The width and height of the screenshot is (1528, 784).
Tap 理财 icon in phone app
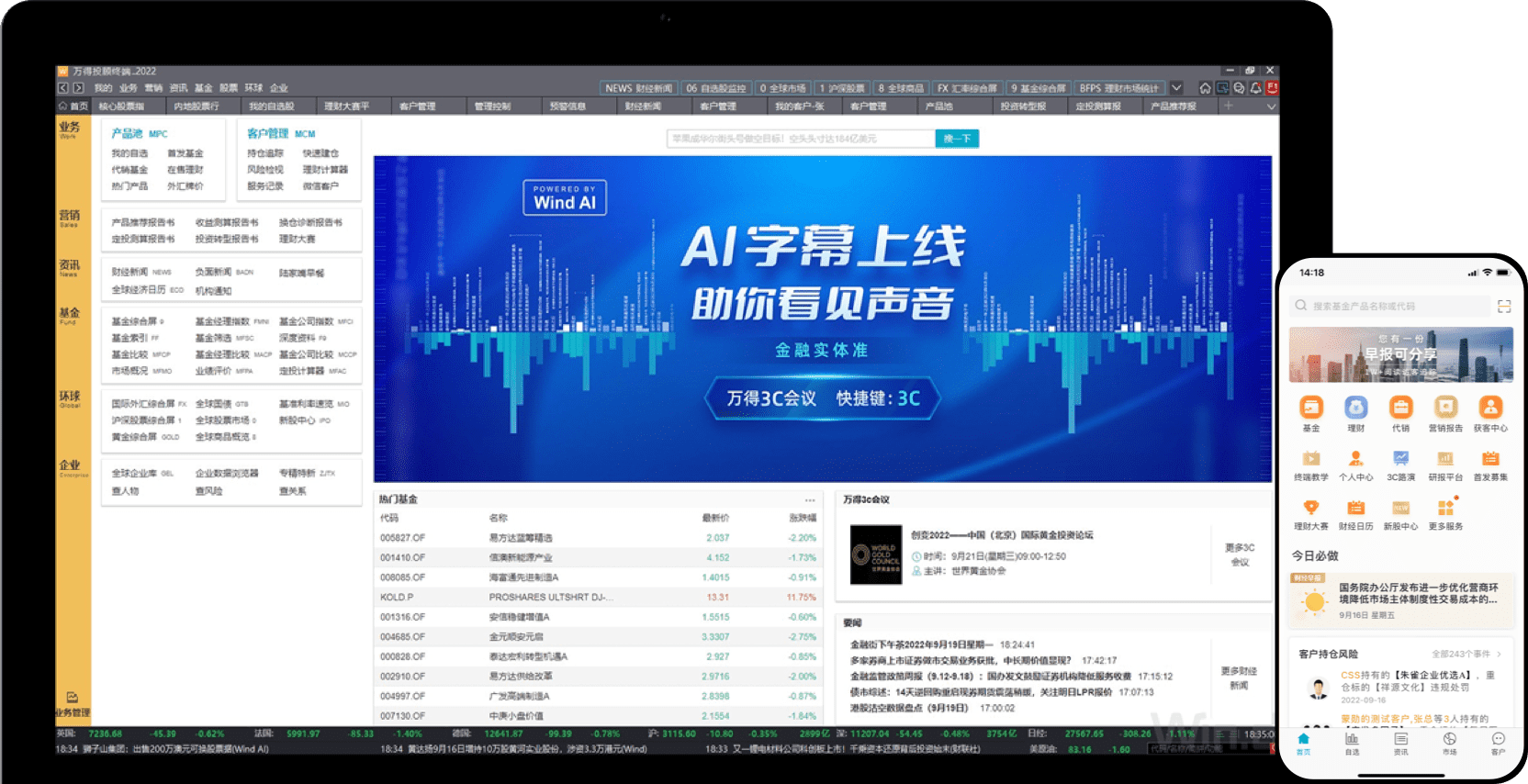1355,408
